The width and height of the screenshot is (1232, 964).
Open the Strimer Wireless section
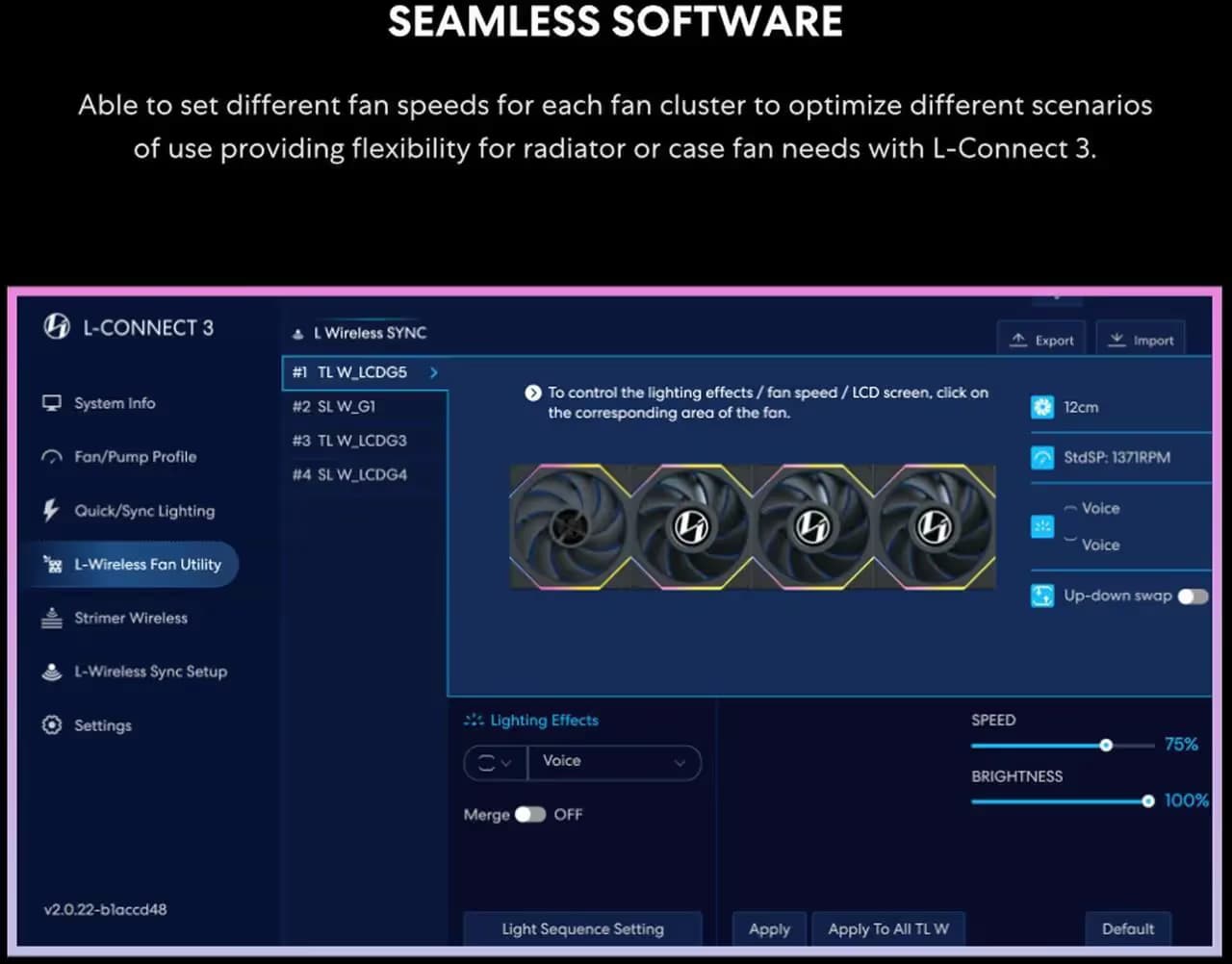click(131, 619)
